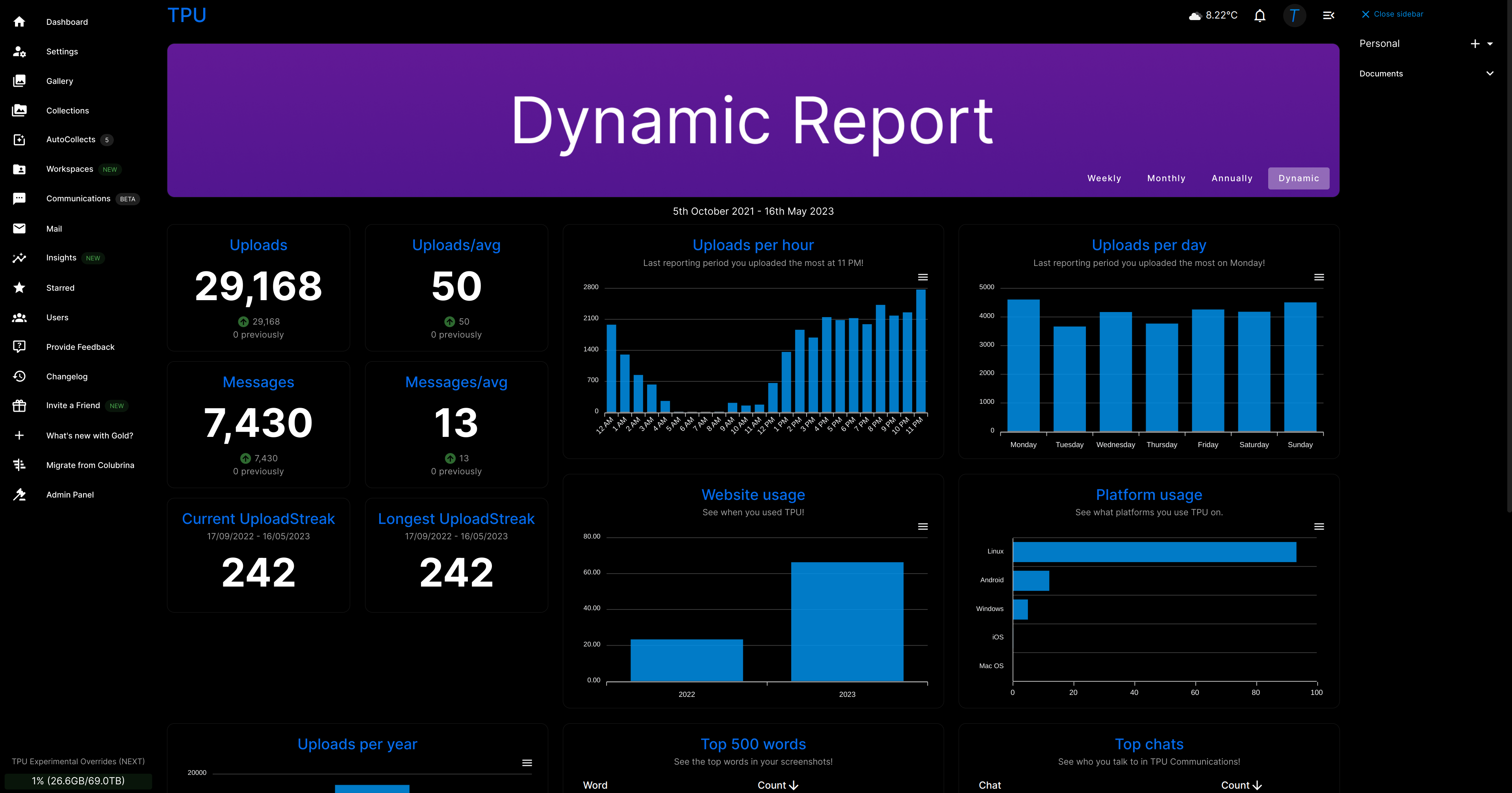
Task: Toggle the workspaces sidebar menu icon
Action: coord(1329,16)
